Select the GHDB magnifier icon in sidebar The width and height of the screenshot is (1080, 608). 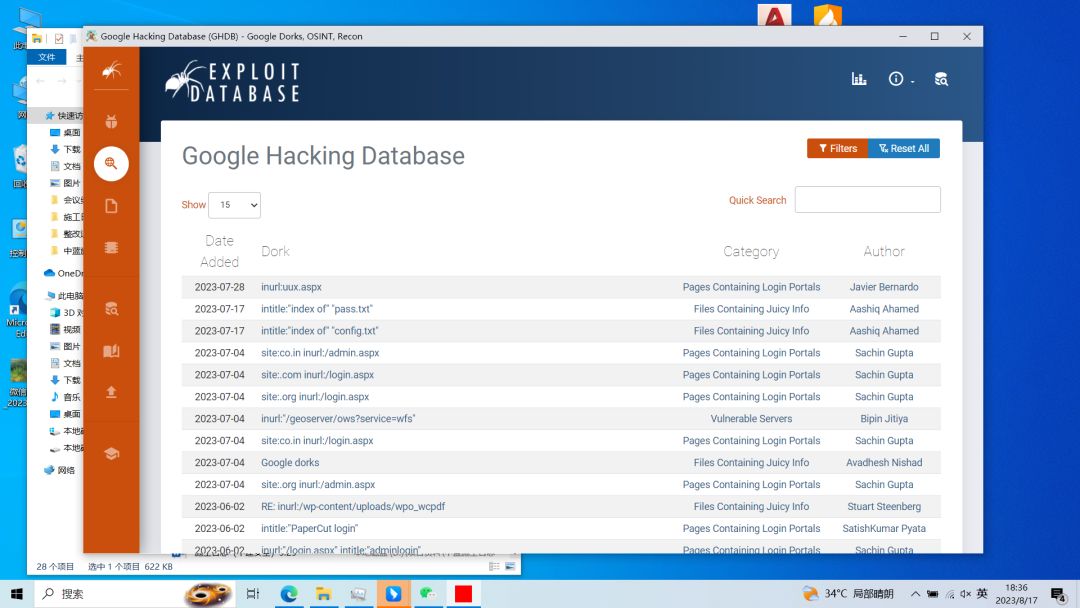[x=111, y=163]
